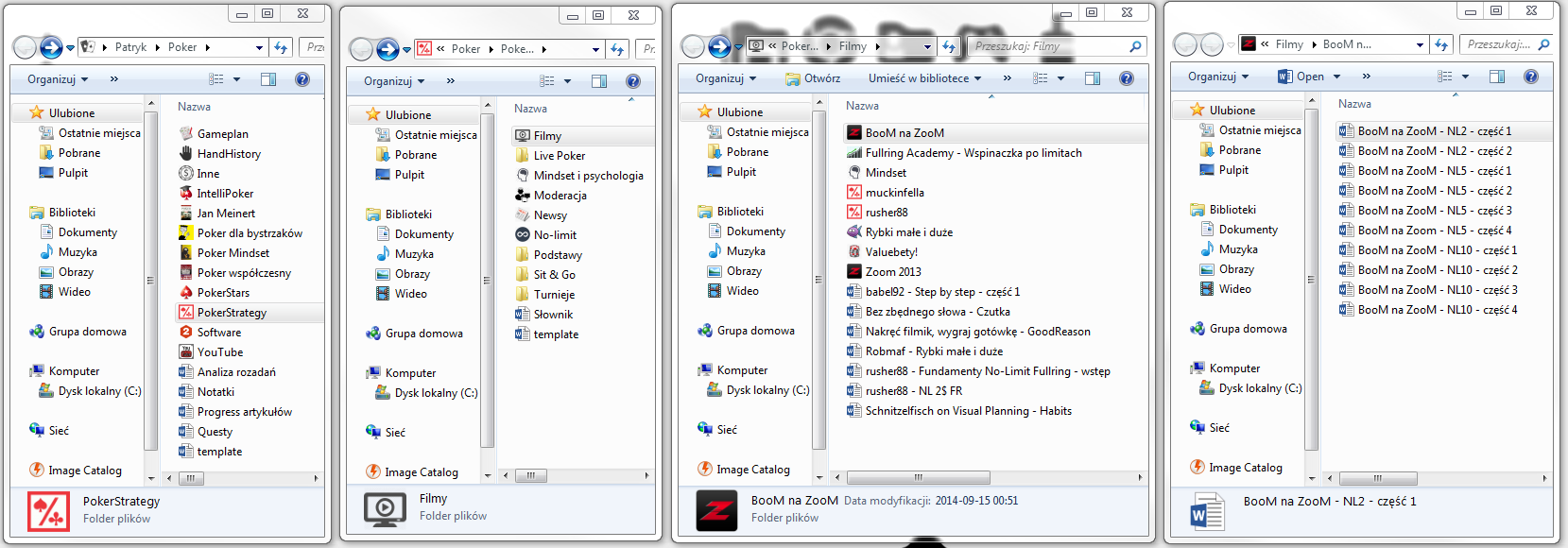Open Organizuj menu in third window

[x=726, y=78]
